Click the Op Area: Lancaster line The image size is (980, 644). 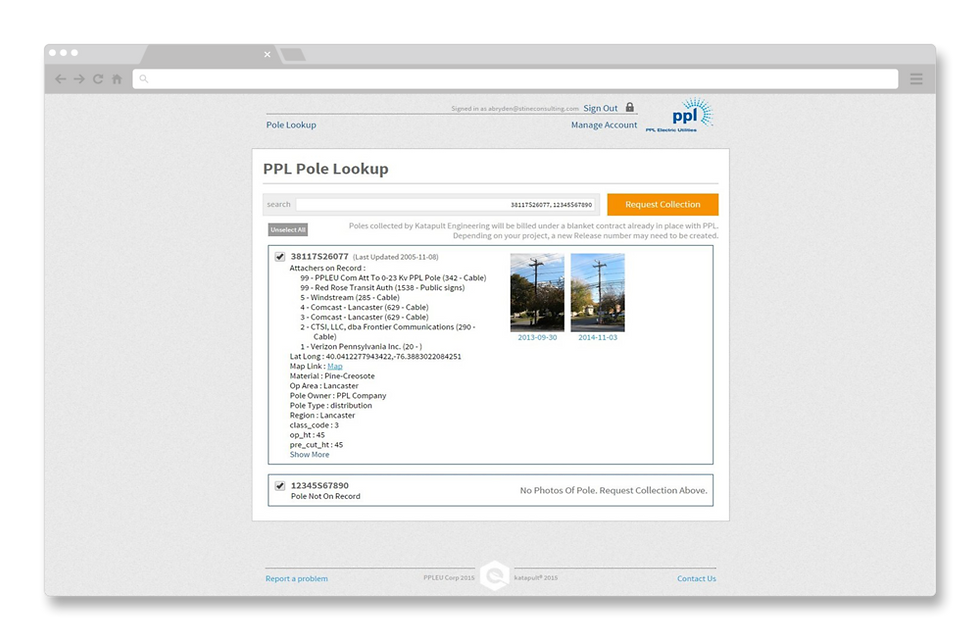(x=324, y=386)
